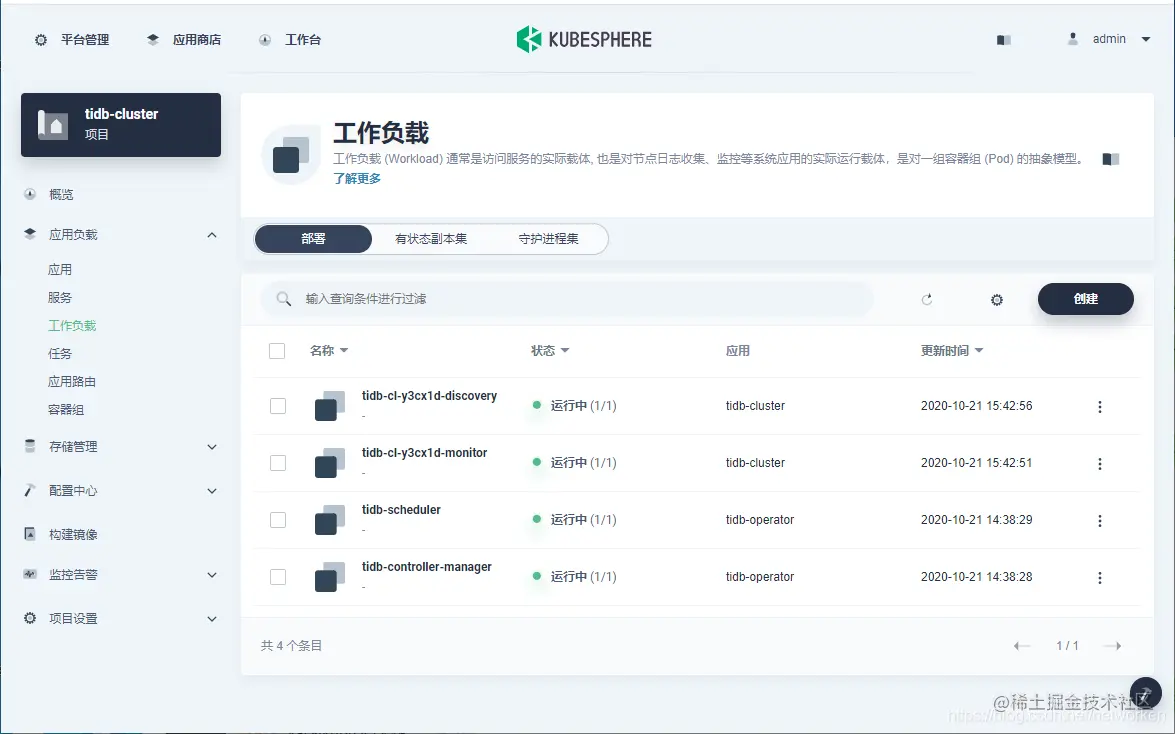The width and height of the screenshot is (1175, 734).
Task: Open 容器组 in sidebar
Action: [x=66, y=409]
